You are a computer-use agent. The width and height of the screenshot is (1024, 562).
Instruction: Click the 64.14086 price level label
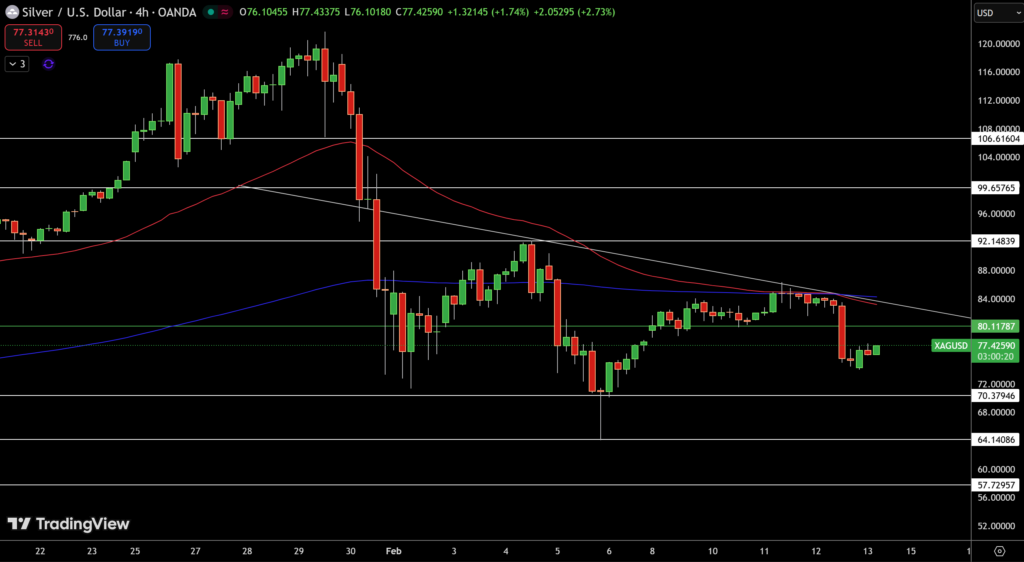(x=997, y=439)
